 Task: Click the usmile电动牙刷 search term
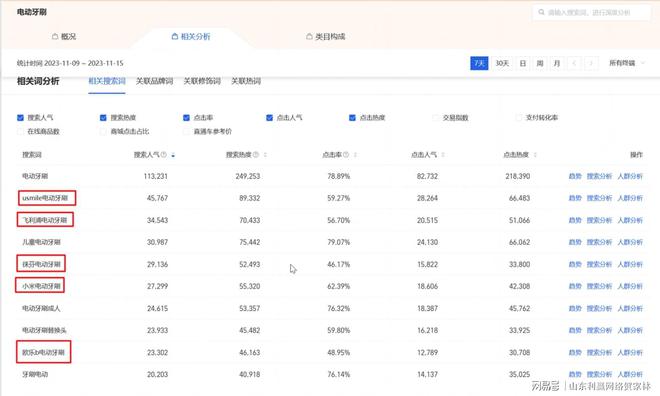point(45,198)
